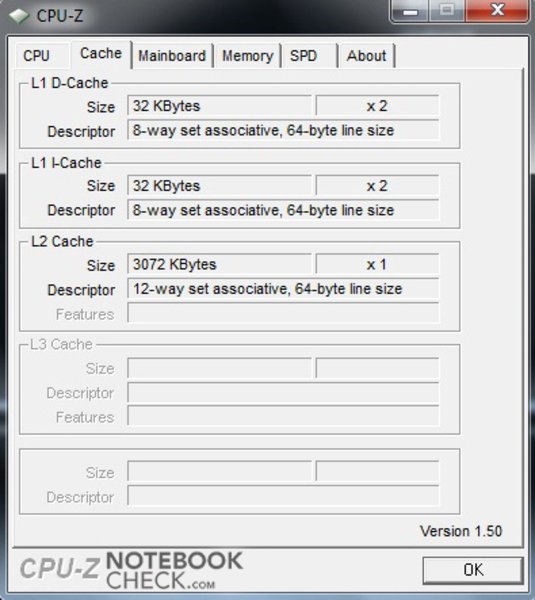The width and height of the screenshot is (535, 600).
Task: Click the greyed L3 Cache group label
Action: pos(62,344)
